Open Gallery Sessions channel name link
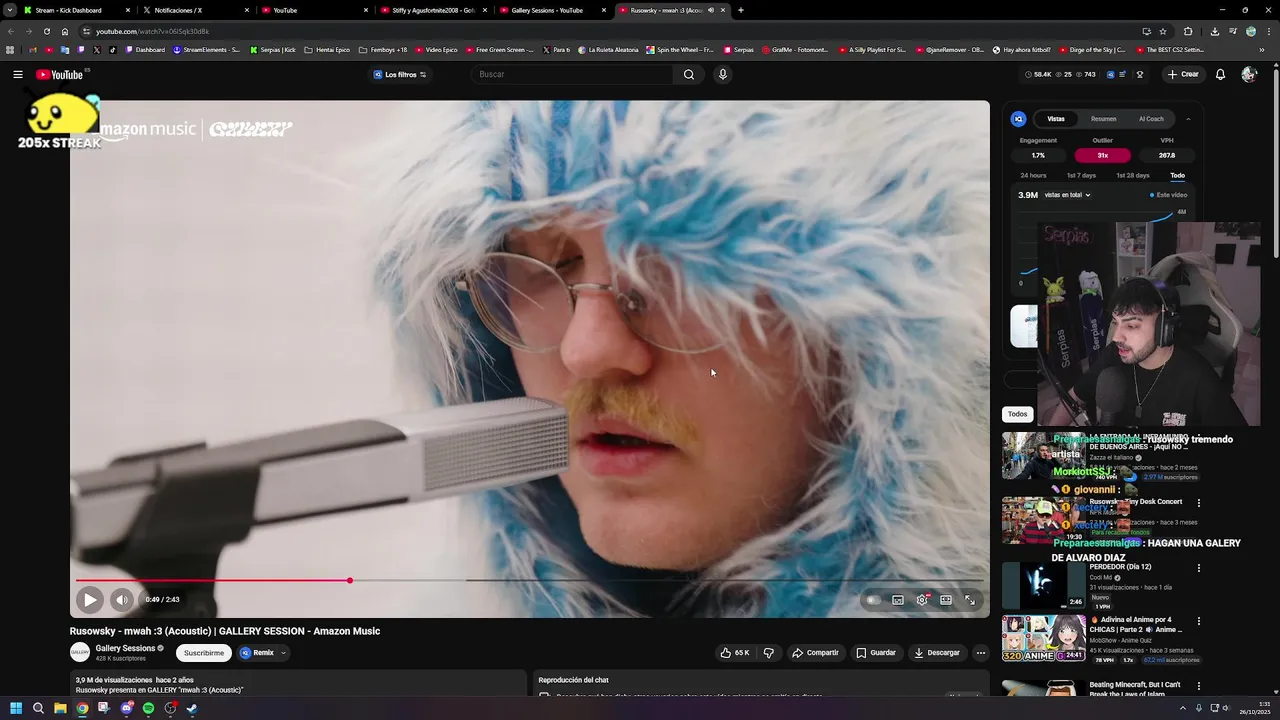This screenshot has height=720, width=1280. coord(125,648)
